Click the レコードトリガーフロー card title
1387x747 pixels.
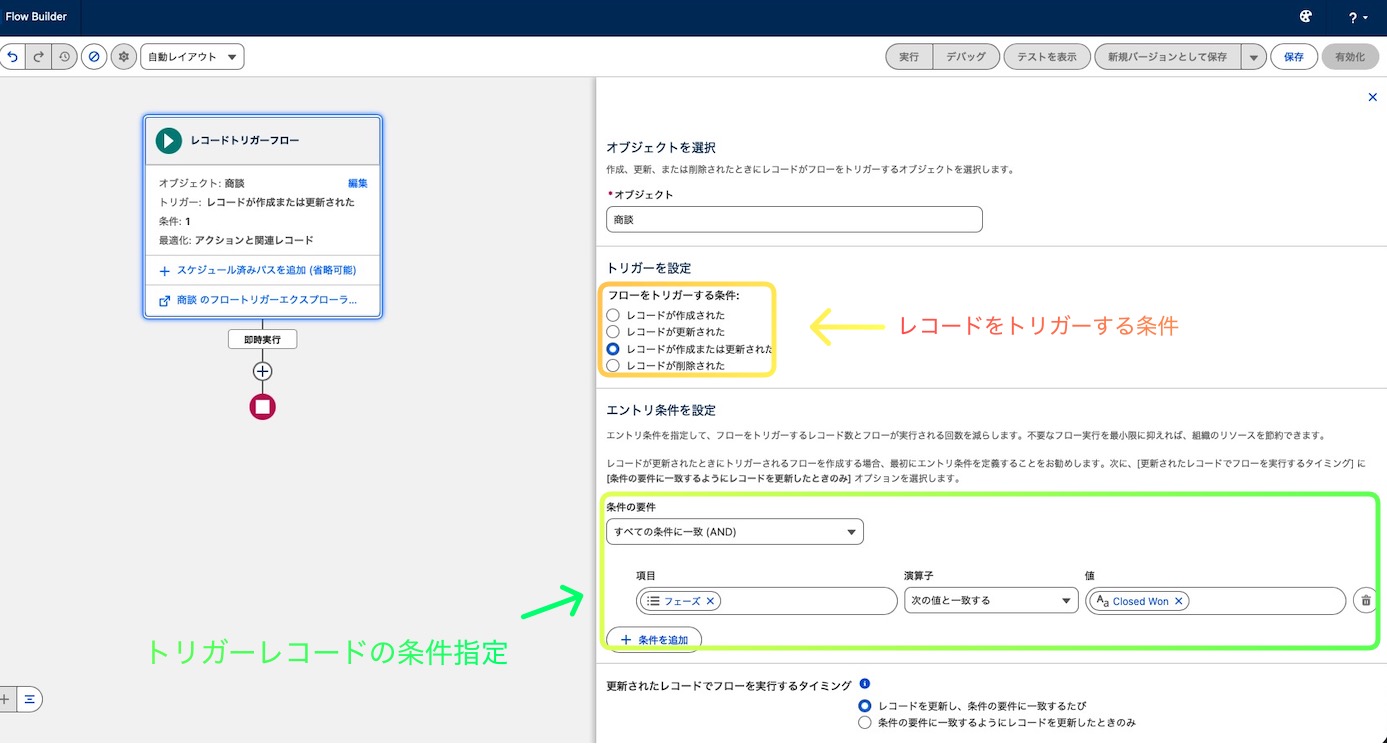pos(245,141)
